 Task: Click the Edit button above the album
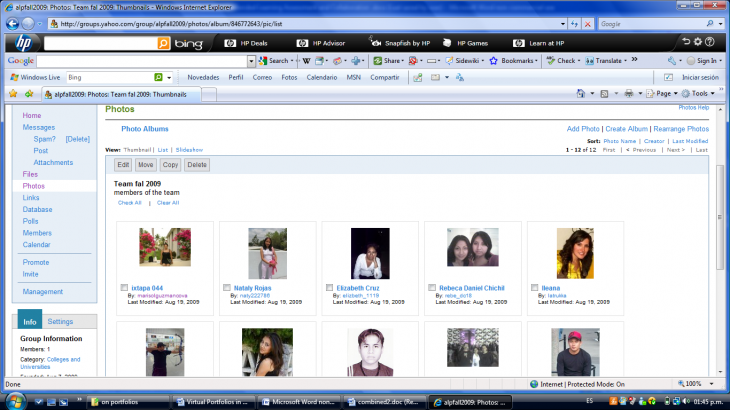click(x=123, y=165)
